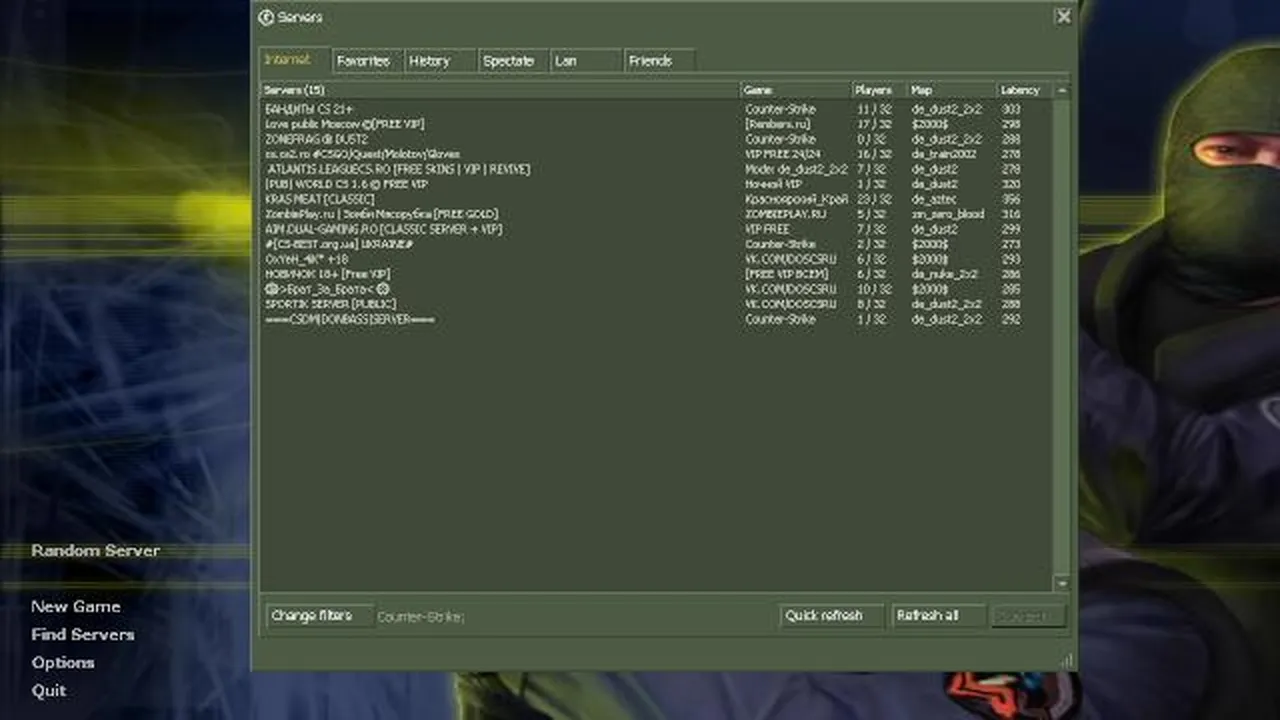Select the #[CS-BEST.org.ua] UKRAINE# server

point(656,244)
